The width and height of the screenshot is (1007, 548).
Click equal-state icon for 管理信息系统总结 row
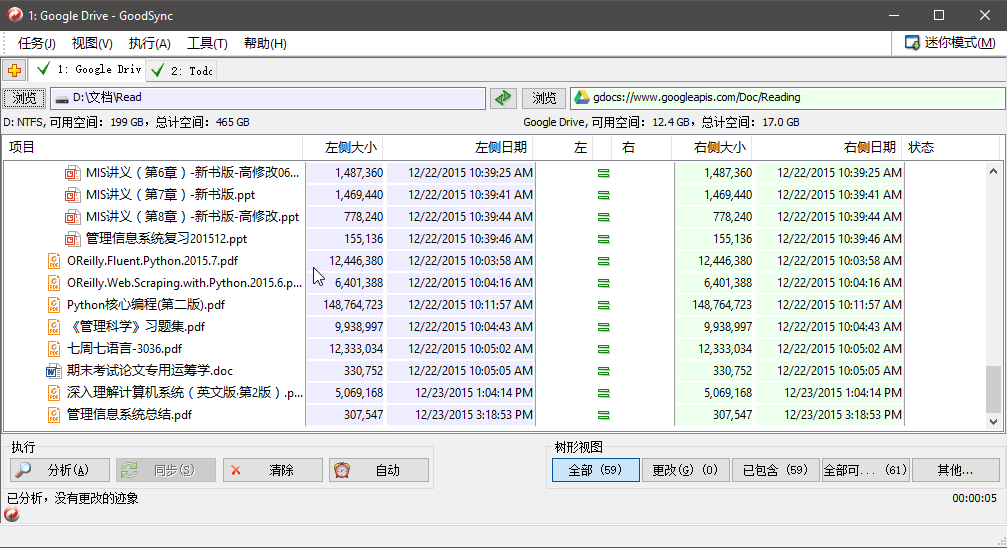[603, 415]
